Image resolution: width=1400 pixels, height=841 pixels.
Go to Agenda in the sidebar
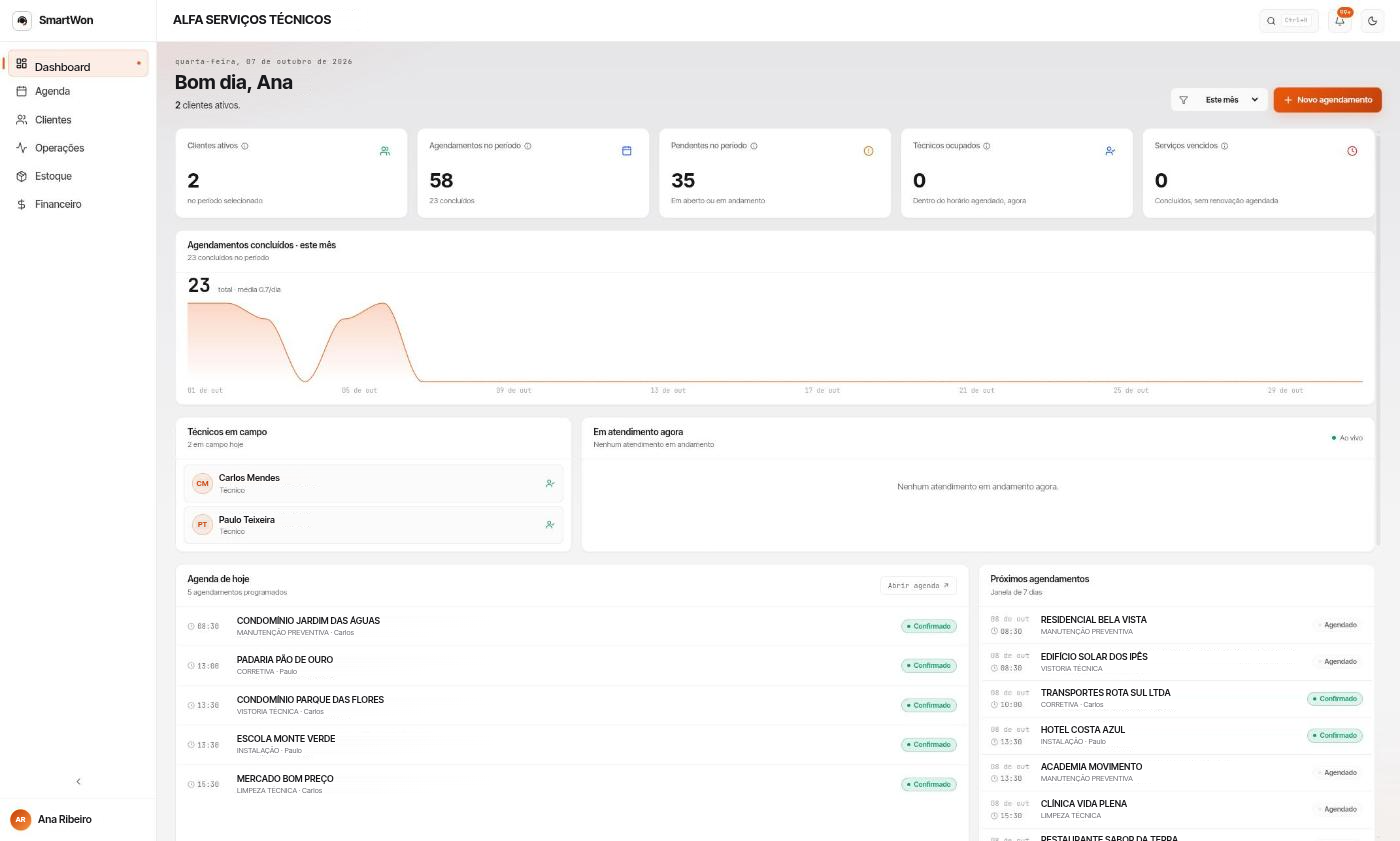pos(78,91)
